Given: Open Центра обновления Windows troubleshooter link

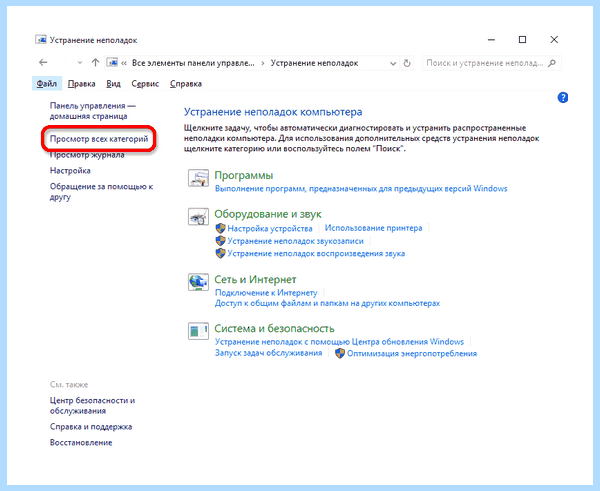Looking at the screenshot, I should [x=339, y=342].
